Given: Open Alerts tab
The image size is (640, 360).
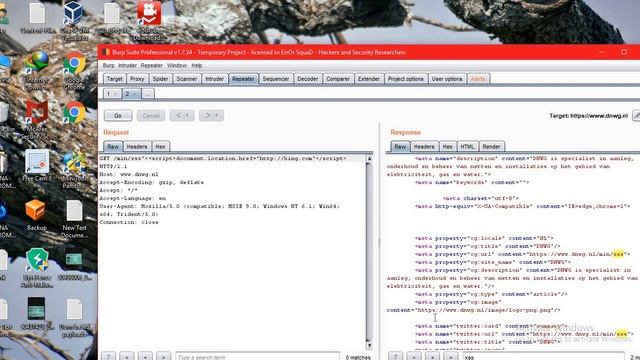Looking at the screenshot, I should [x=478, y=79].
